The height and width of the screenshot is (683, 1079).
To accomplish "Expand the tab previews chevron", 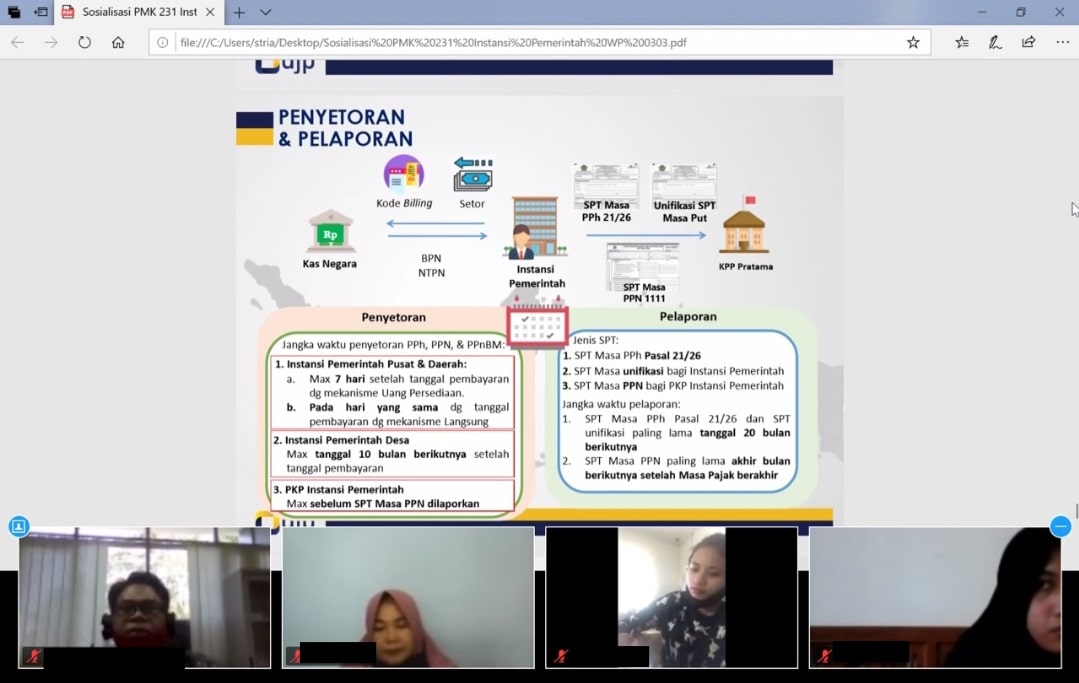I will (x=265, y=12).
